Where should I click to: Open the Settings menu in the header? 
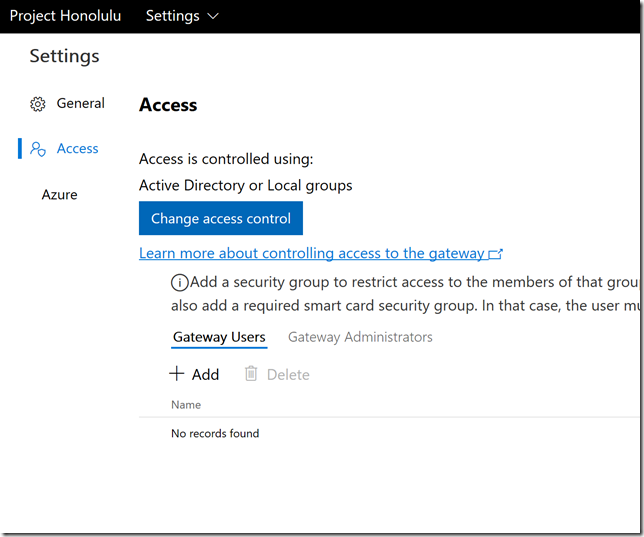[182, 16]
